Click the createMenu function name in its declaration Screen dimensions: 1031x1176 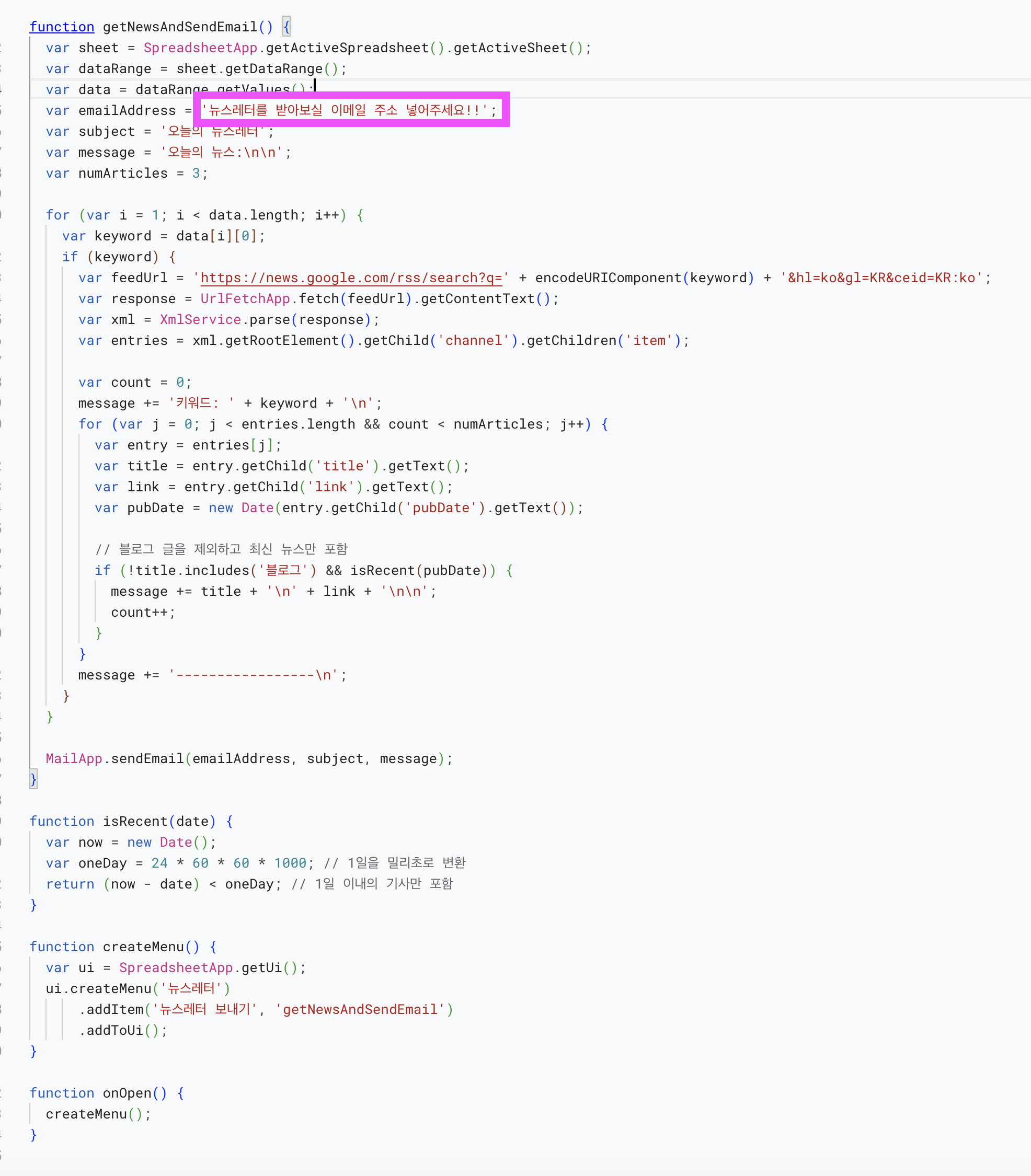(x=143, y=947)
